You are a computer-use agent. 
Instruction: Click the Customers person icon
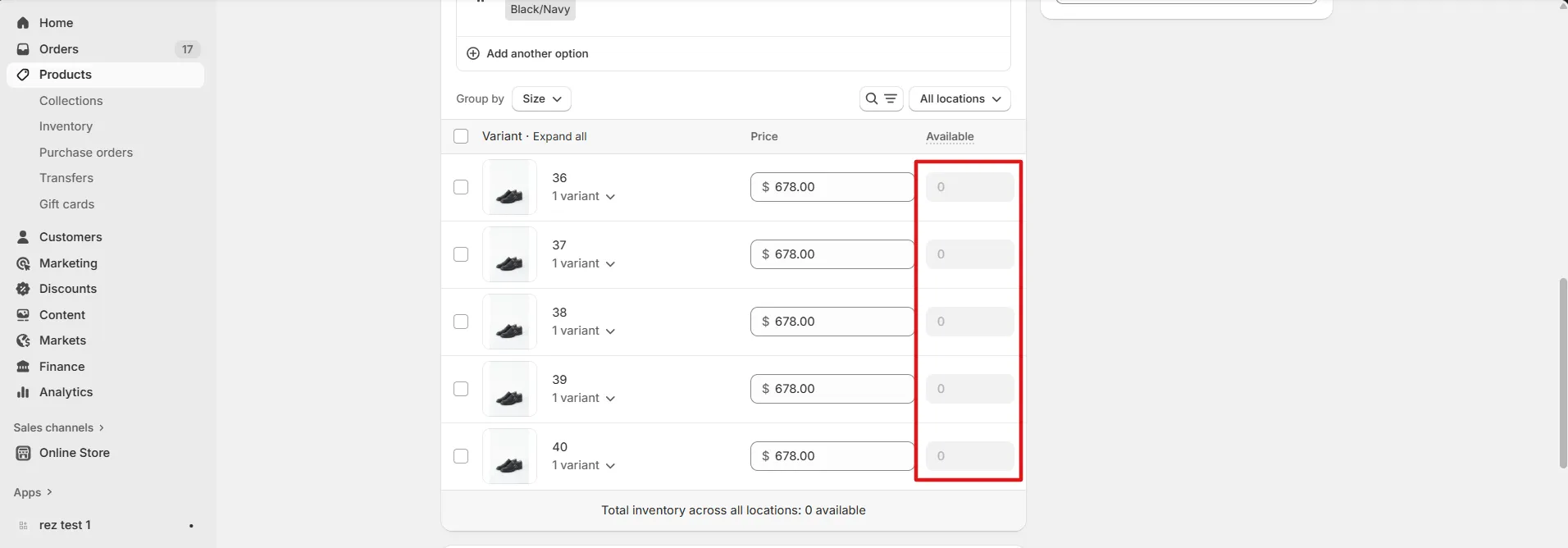[23, 237]
